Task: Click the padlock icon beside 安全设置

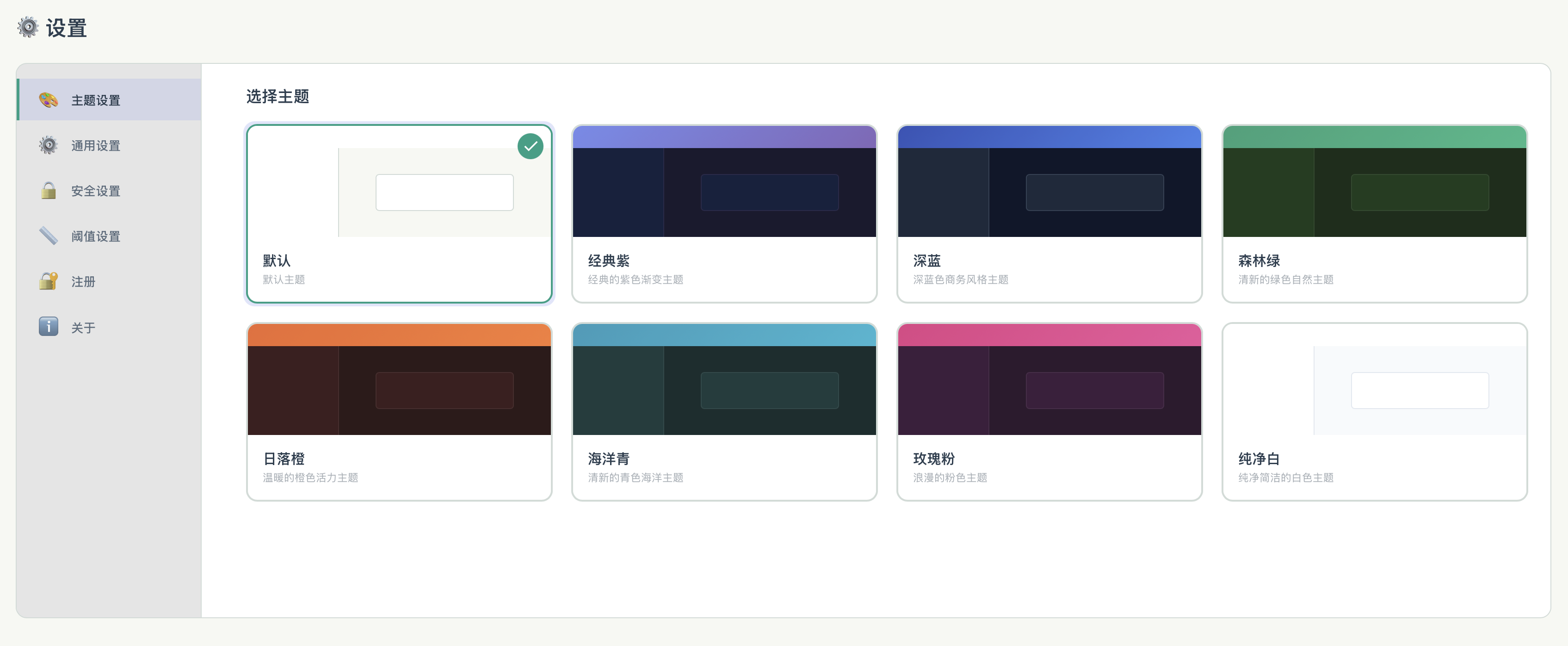Action: click(x=48, y=191)
